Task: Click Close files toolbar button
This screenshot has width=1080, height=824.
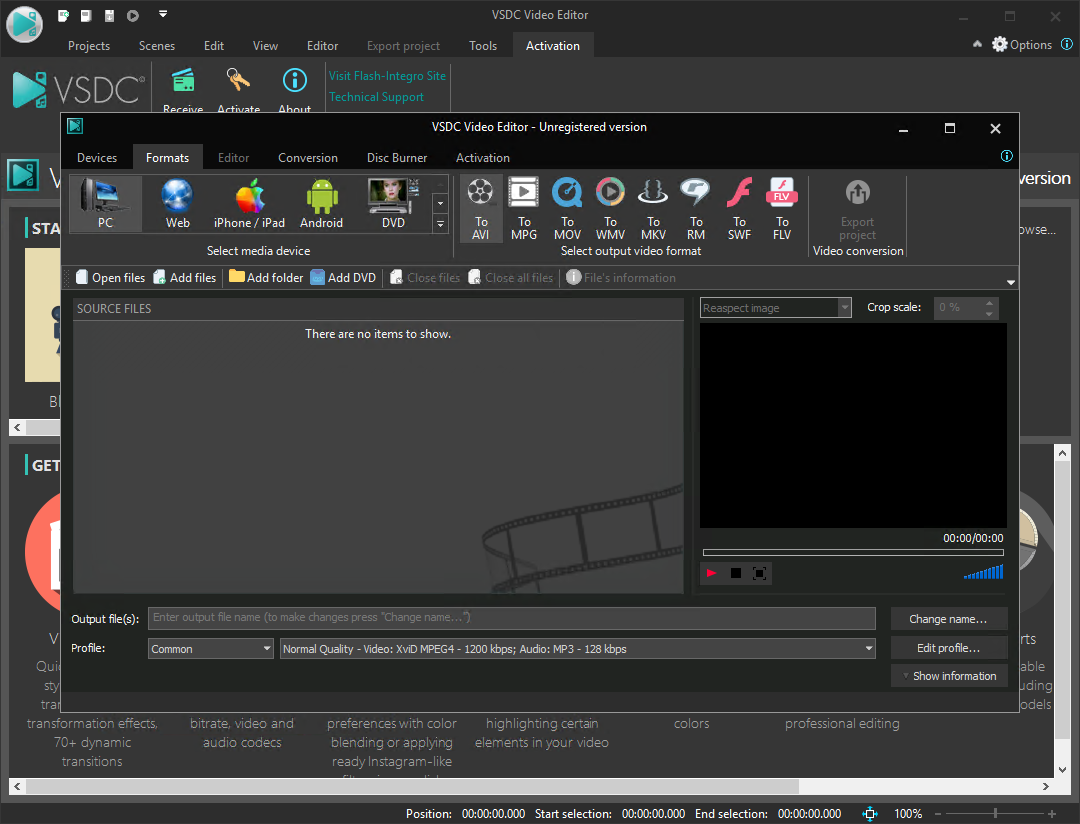Action: tap(425, 278)
